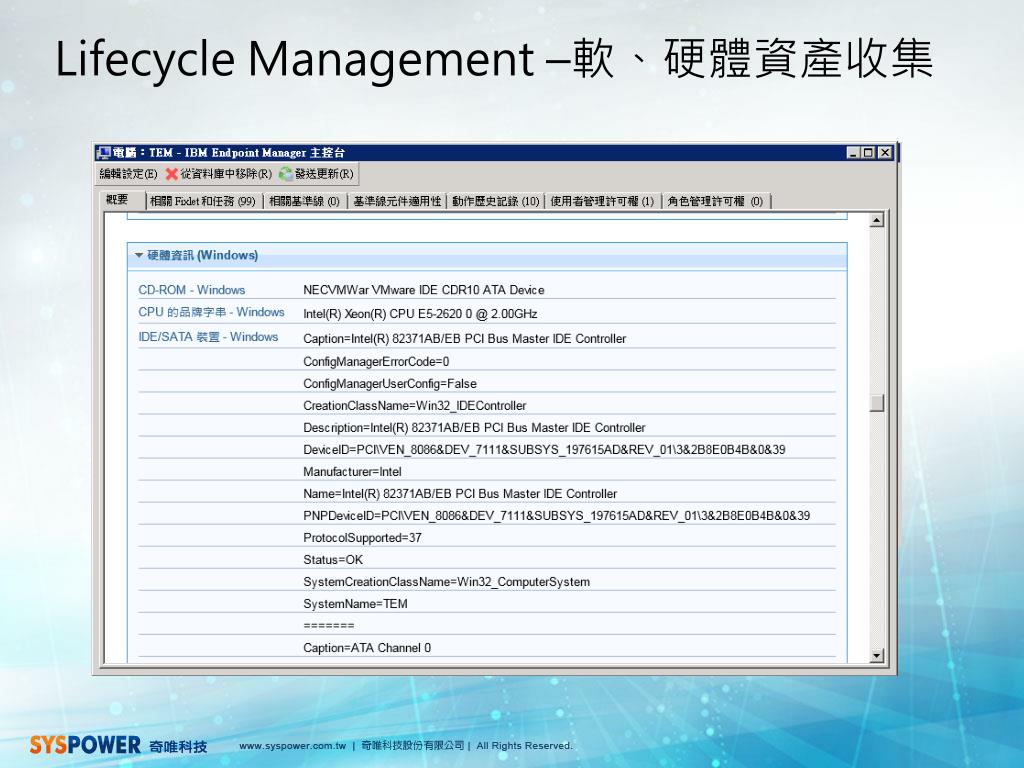Click the ConfigManagerErrorCode=0 row
This screenshot has width=1024, height=768.
pyautogui.click(x=376, y=362)
